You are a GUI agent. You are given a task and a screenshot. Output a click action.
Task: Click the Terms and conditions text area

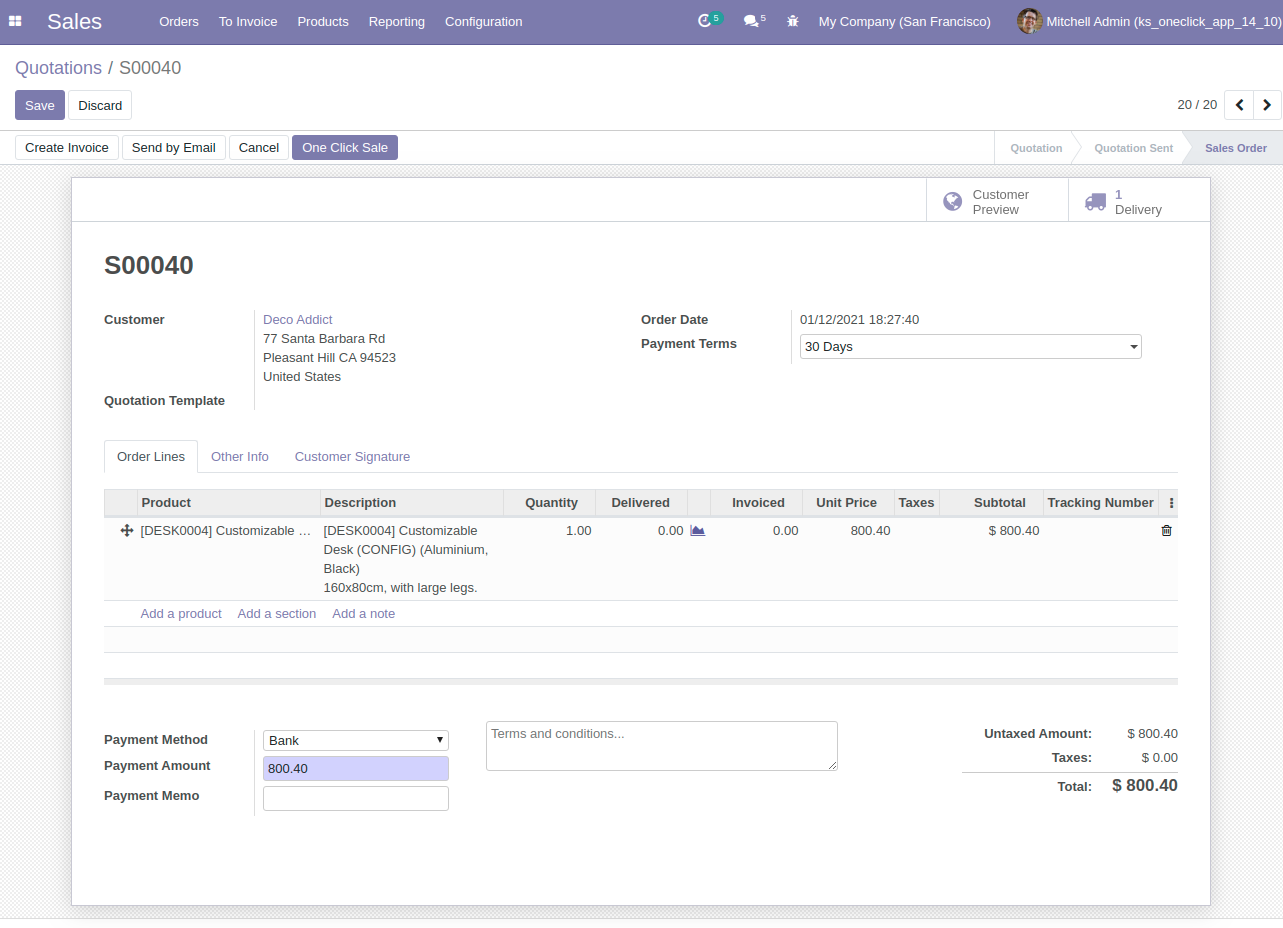[x=661, y=746]
